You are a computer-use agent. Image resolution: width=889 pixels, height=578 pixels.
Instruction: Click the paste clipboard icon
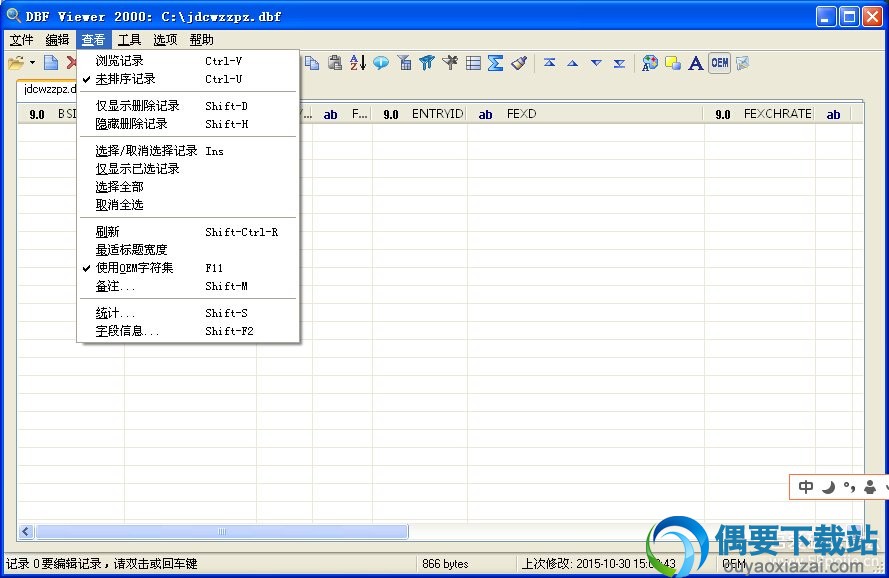click(335, 62)
